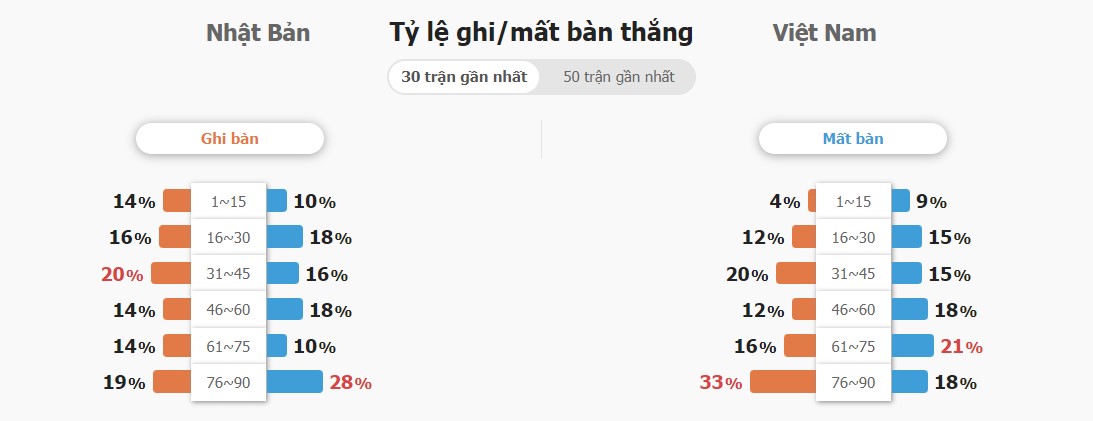Click Việt Nam's blue 21% bar
The height and width of the screenshot is (421, 1093).
pyautogui.click(x=912, y=346)
